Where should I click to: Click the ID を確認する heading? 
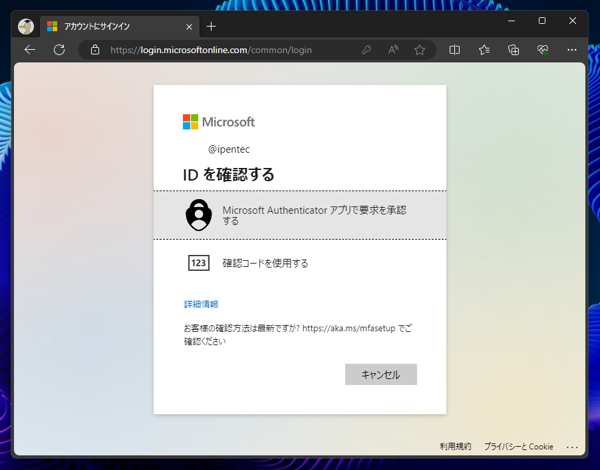pos(228,175)
